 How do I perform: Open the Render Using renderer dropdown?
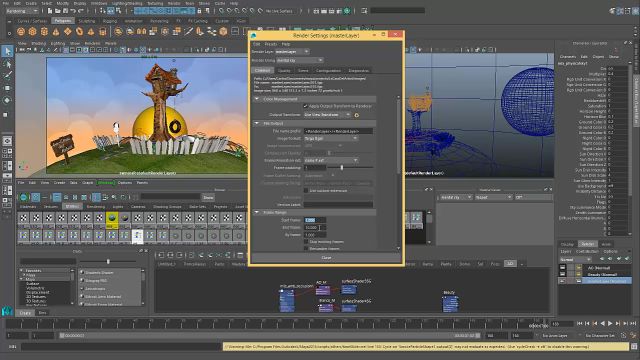coord(300,60)
